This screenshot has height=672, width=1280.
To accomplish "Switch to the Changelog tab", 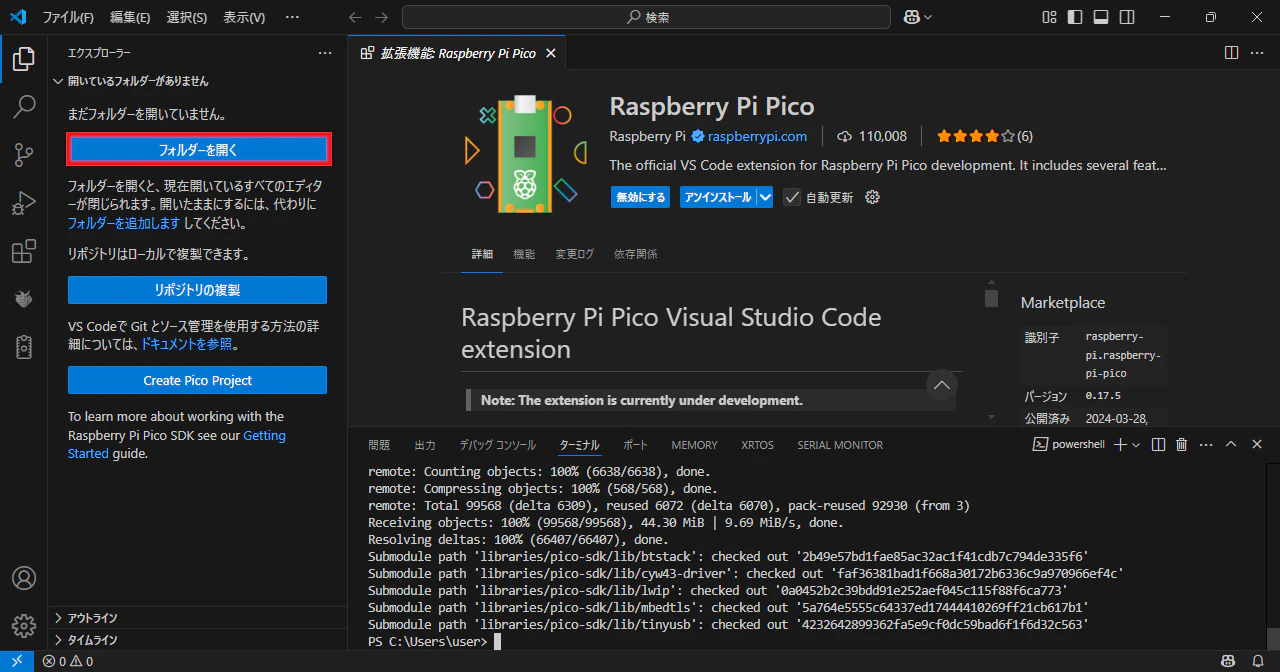I will click(574, 254).
